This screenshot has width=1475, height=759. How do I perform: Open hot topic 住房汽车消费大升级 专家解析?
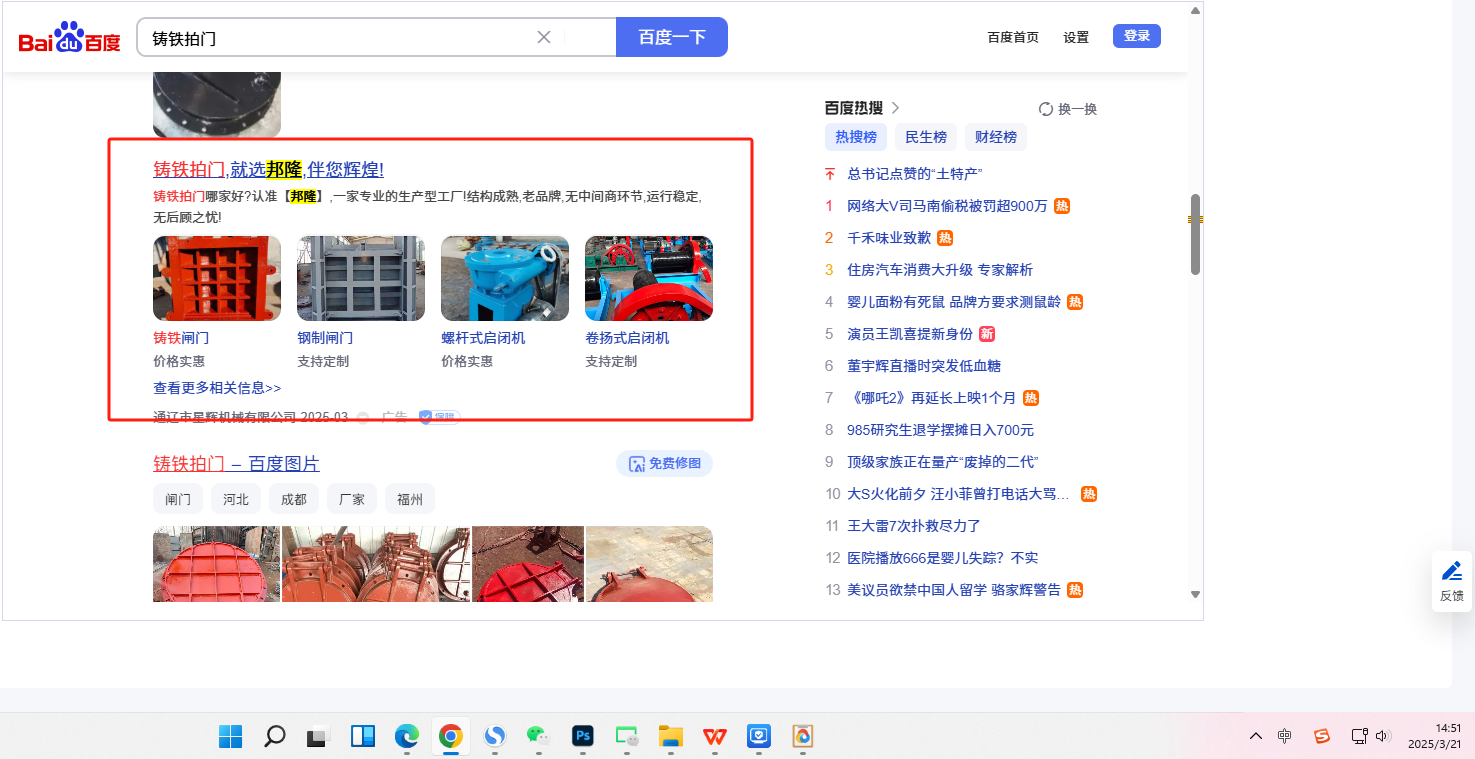pos(940,270)
